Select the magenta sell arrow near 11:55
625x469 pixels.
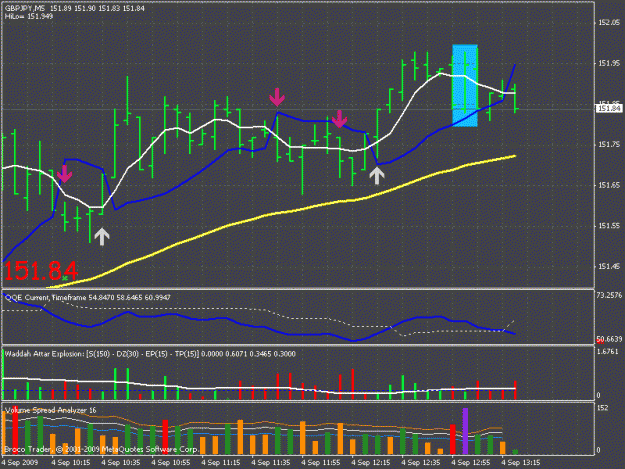click(x=339, y=119)
